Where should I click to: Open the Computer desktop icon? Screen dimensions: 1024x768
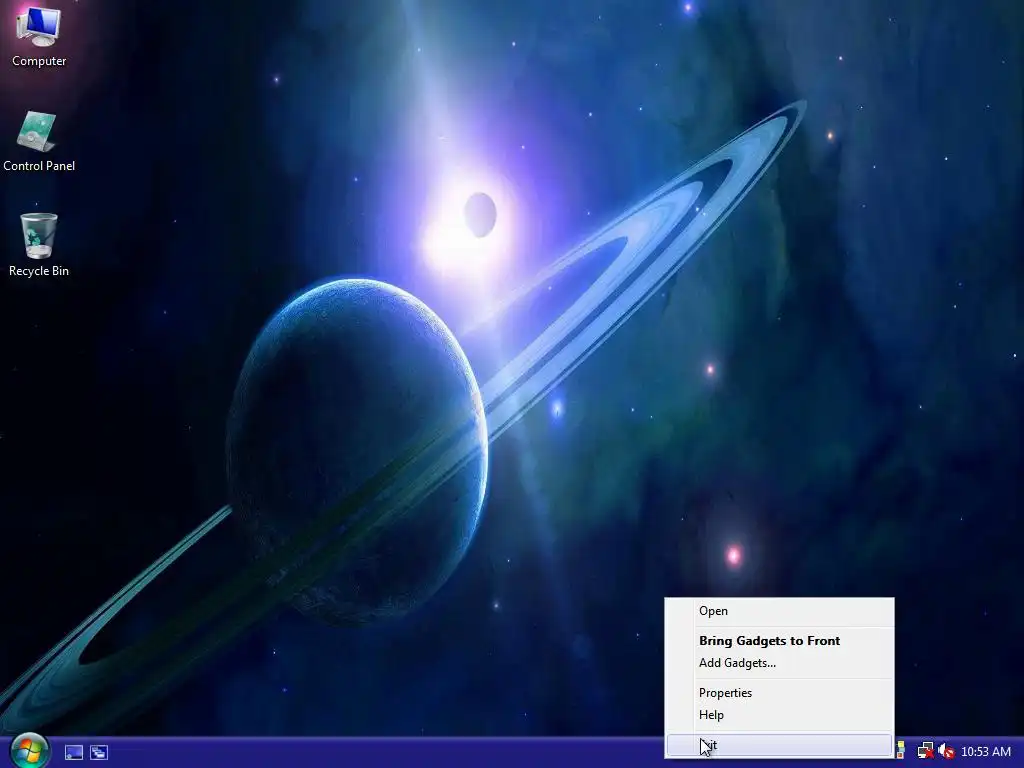pyautogui.click(x=39, y=36)
